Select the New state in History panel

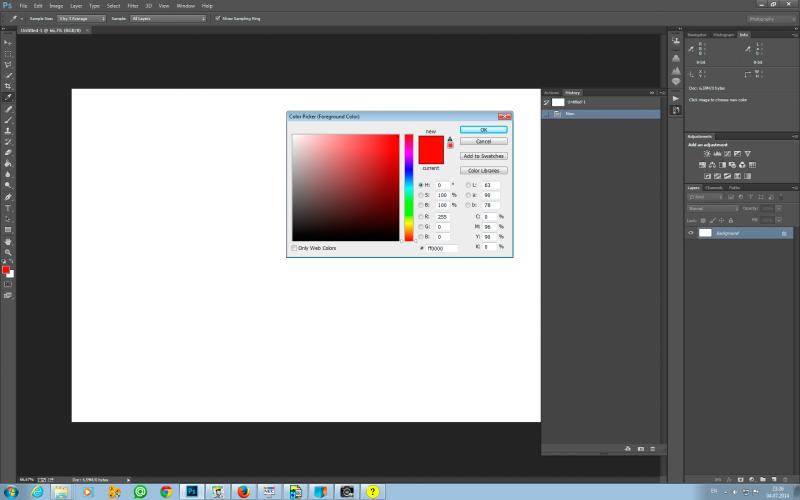(601, 114)
